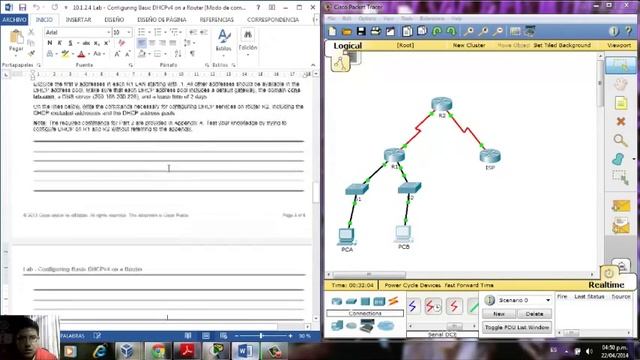640x360 pixels.
Task: Click New scenario button
Action: 499,314
